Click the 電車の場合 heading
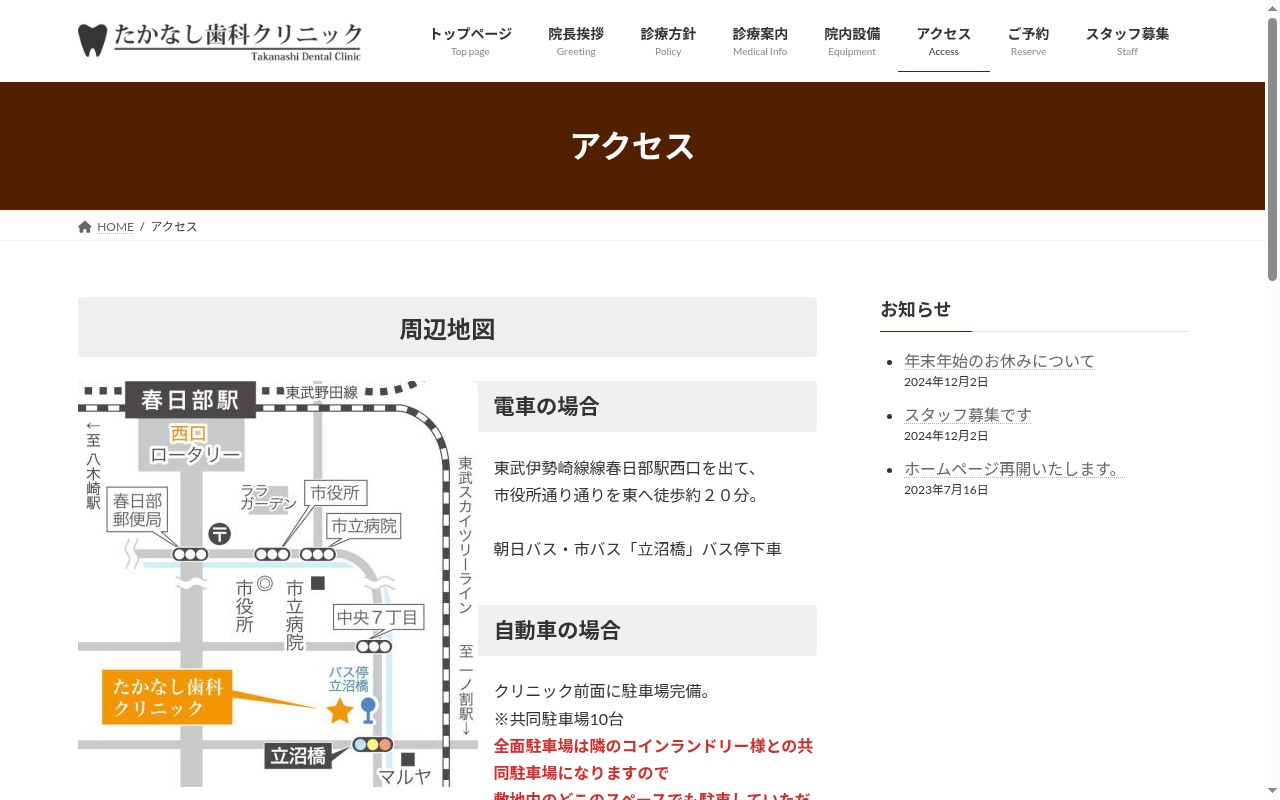The width and height of the screenshot is (1280, 800). (546, 406)
